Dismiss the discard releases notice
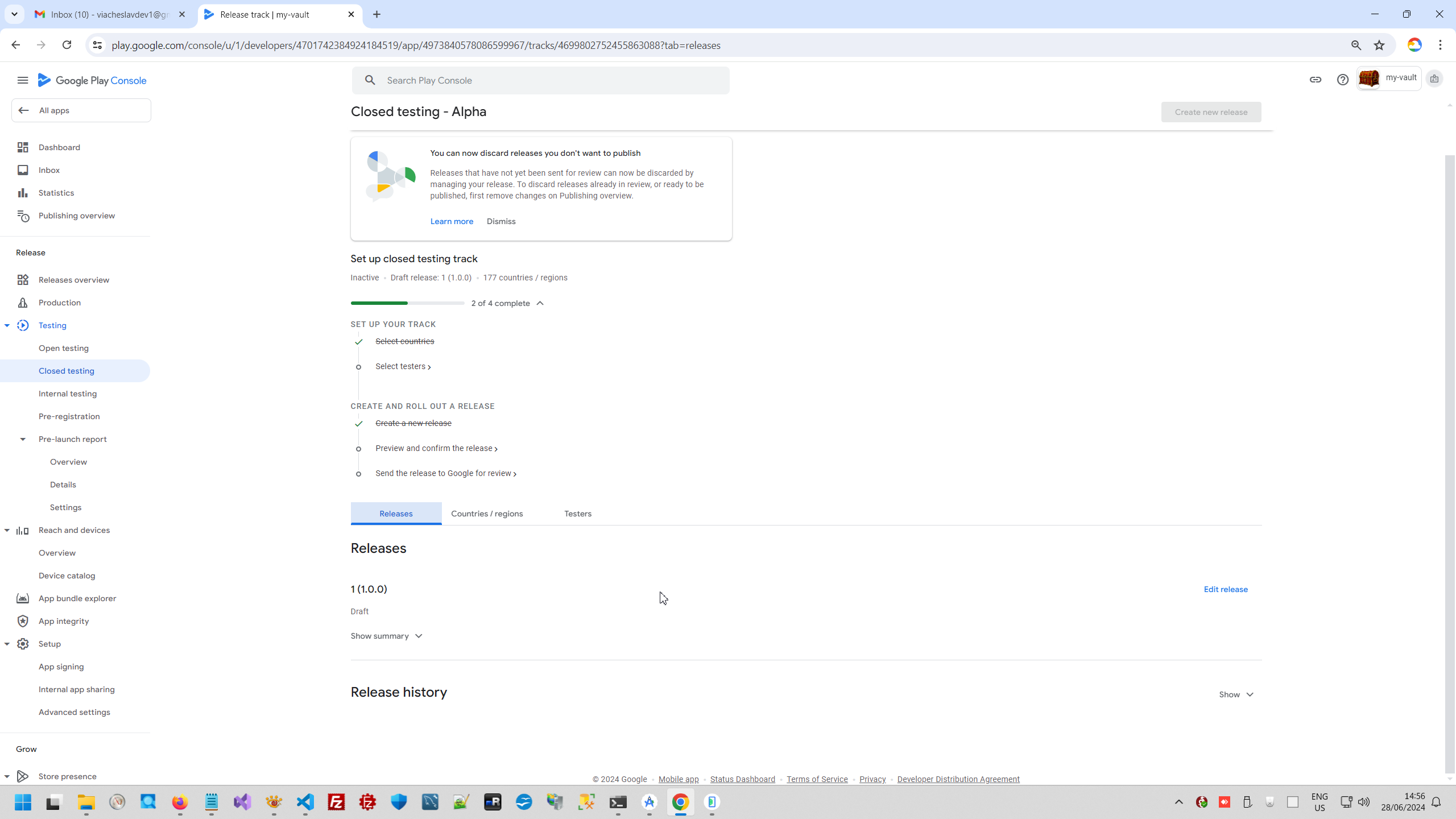 [x=500, y=221]
